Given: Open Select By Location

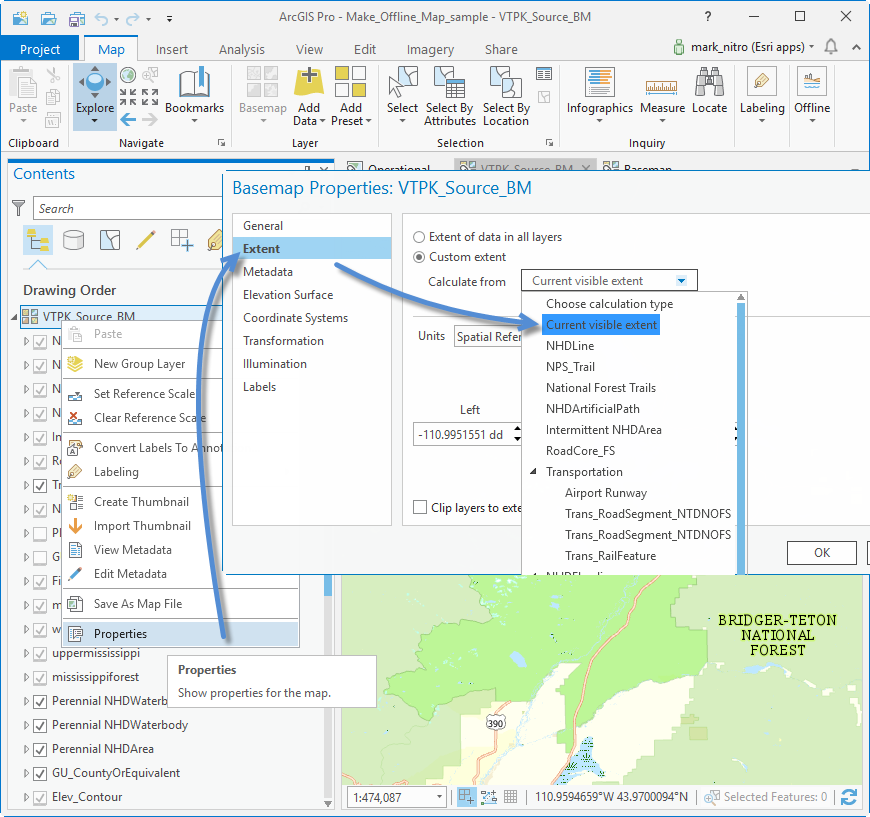Looking at the screenshot, I should 506,95.
